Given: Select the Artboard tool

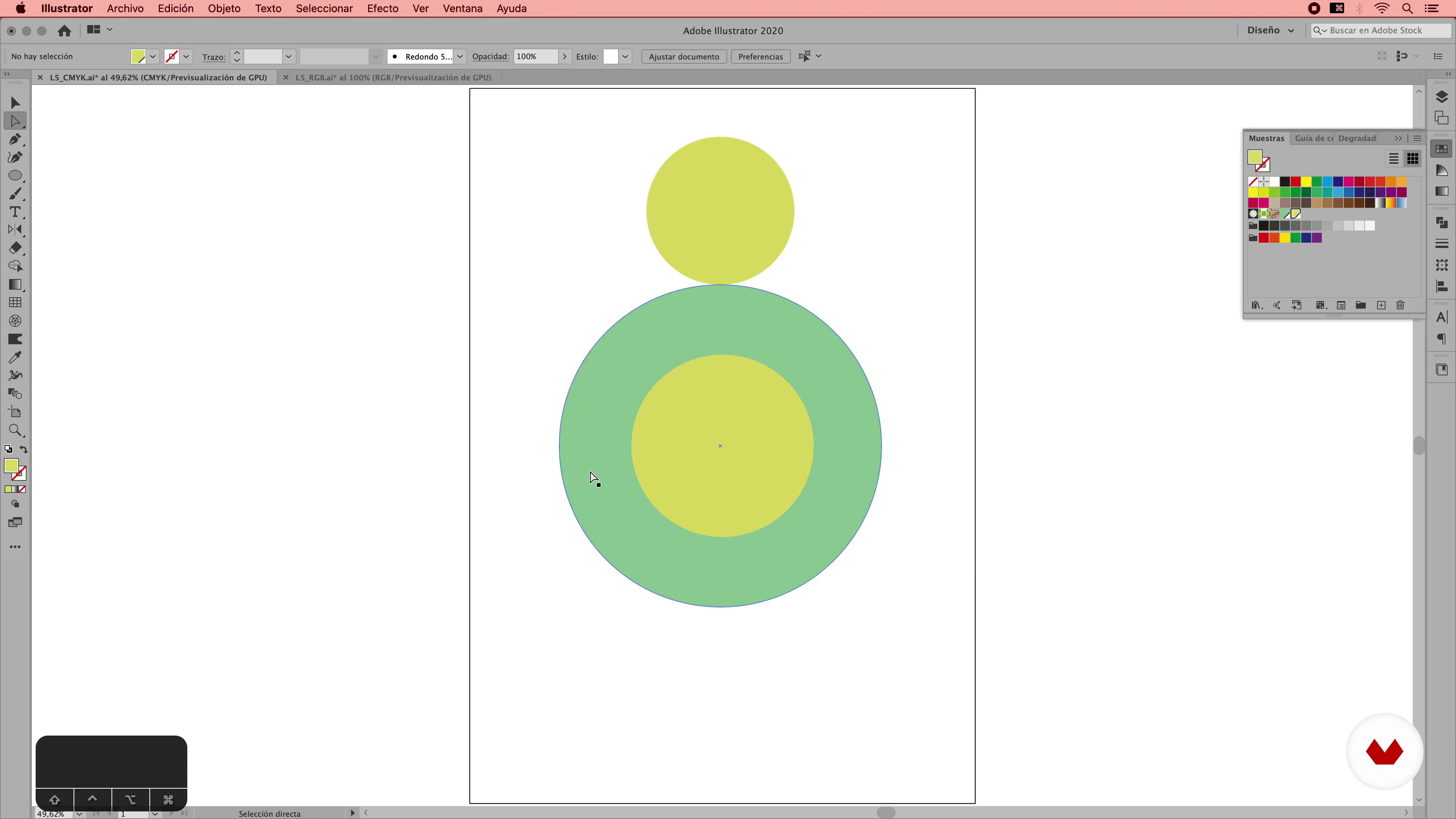Looking at the screenshot, I should (15, 411).
